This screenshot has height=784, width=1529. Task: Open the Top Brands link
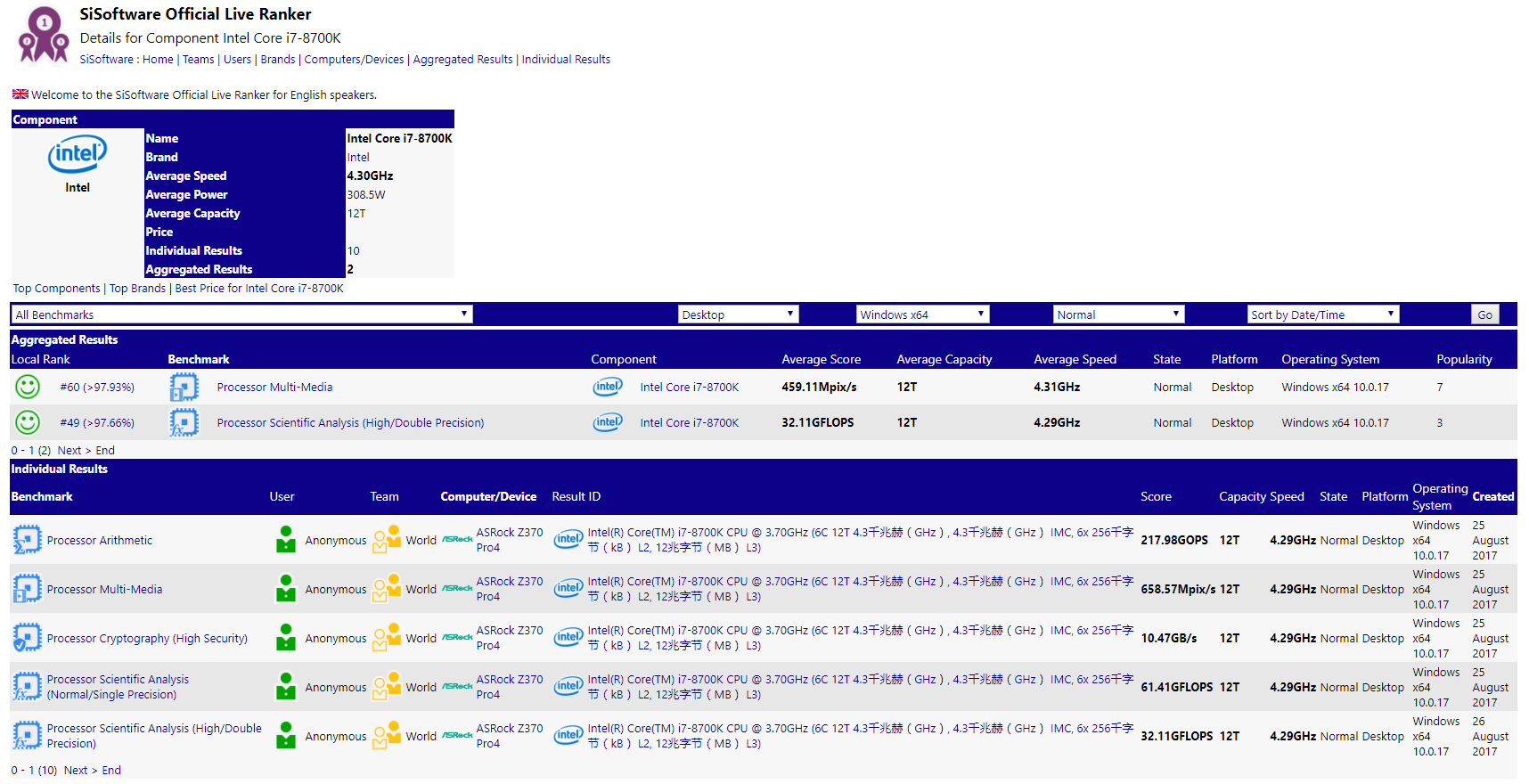click(137, 289)
